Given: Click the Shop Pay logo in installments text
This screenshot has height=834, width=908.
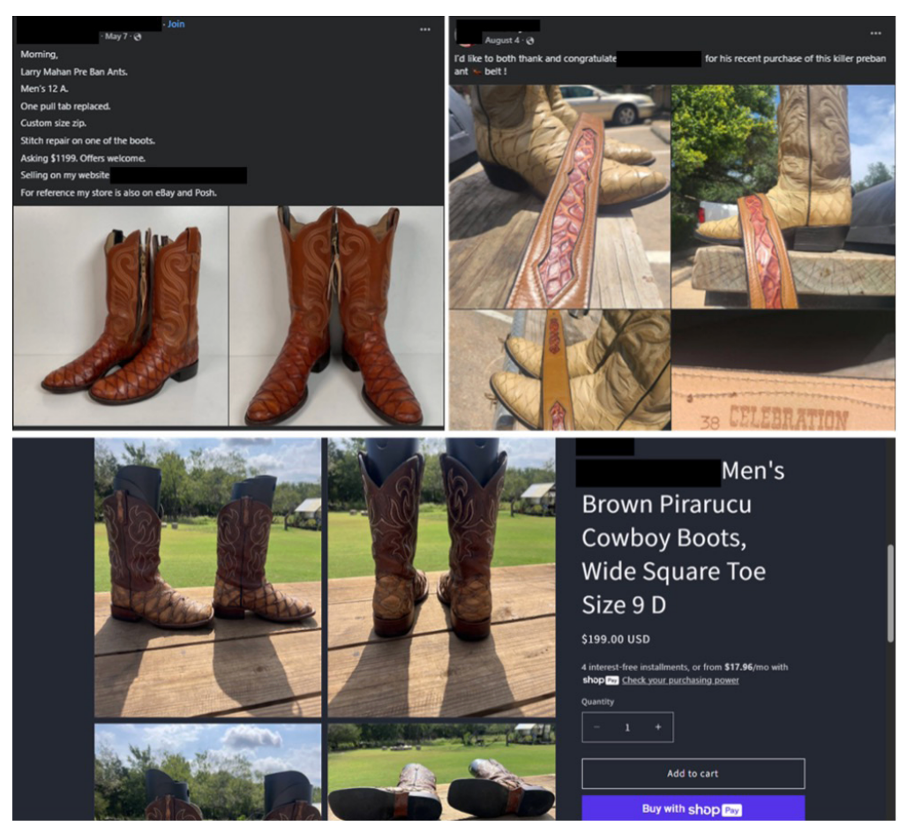Looking at the screenshot, I should click(600, 680).
